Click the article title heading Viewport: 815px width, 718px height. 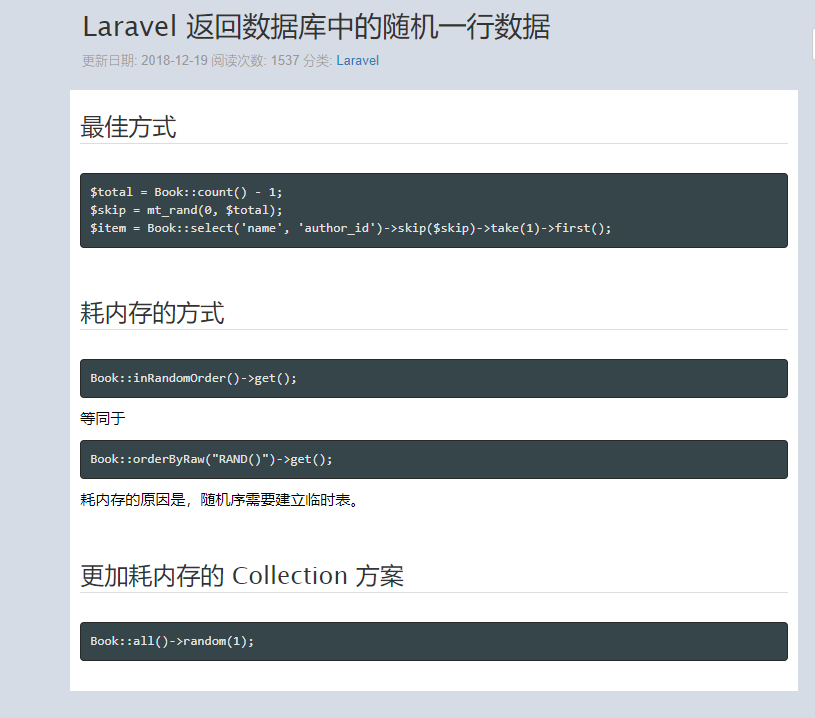pyautogui.click(x=320, y=28)
